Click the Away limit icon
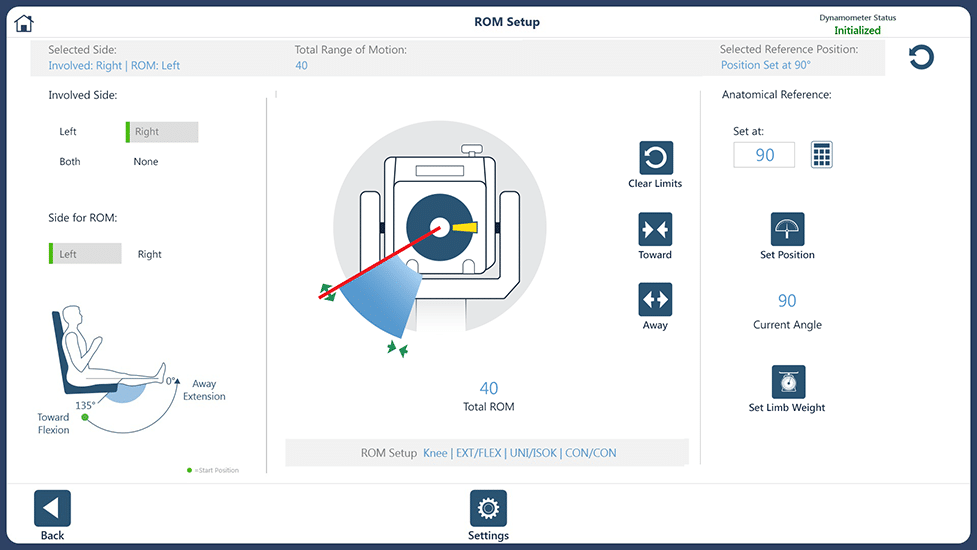Viewport: 977px width, 550px height. [x=655, y=299]
